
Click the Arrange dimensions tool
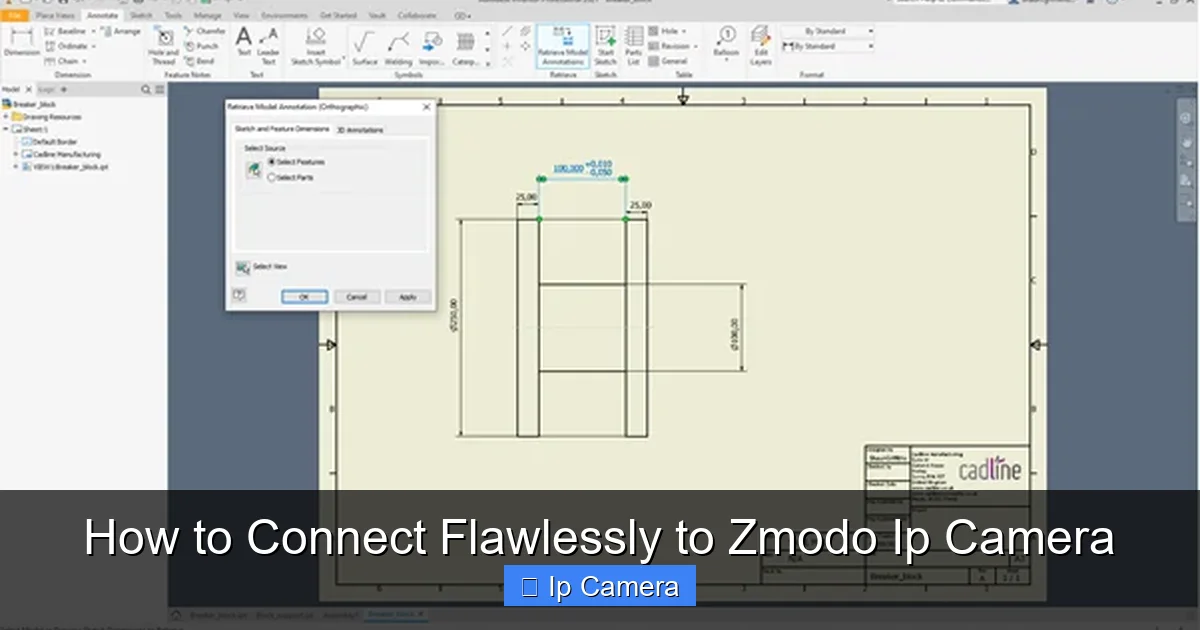tap(120, 31)
